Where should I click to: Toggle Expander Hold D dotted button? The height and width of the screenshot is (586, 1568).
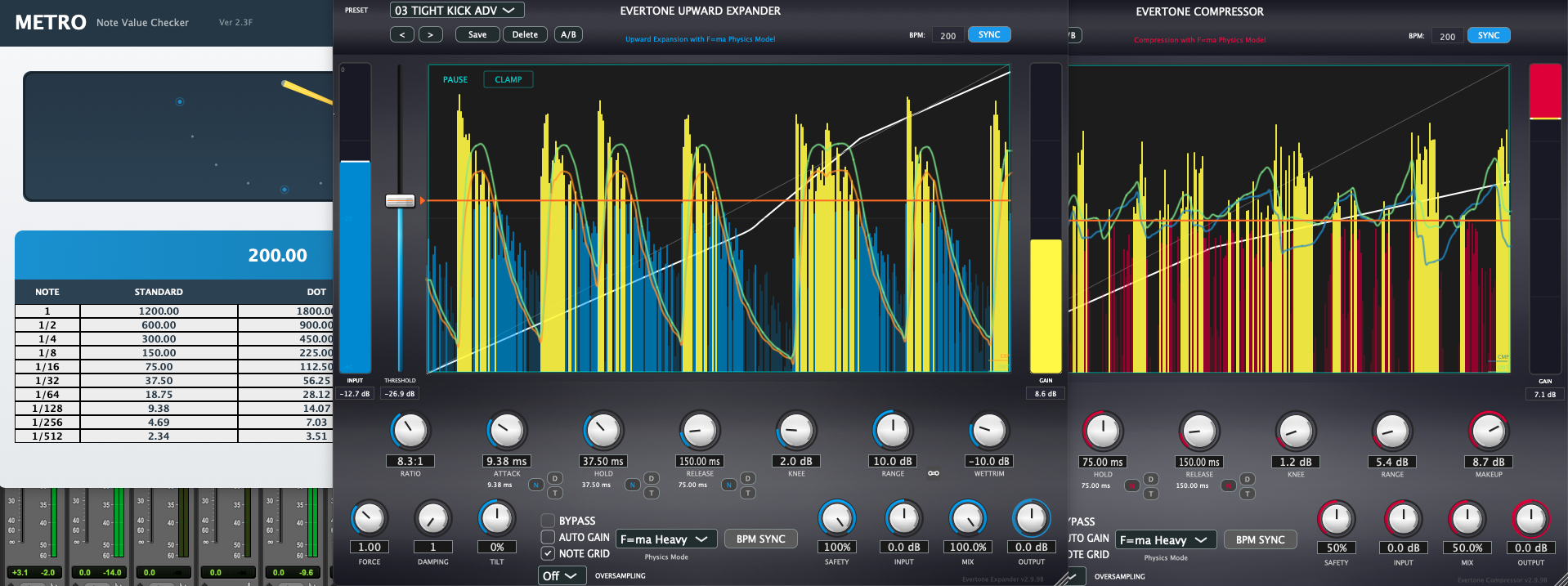[x=652, y=478]
